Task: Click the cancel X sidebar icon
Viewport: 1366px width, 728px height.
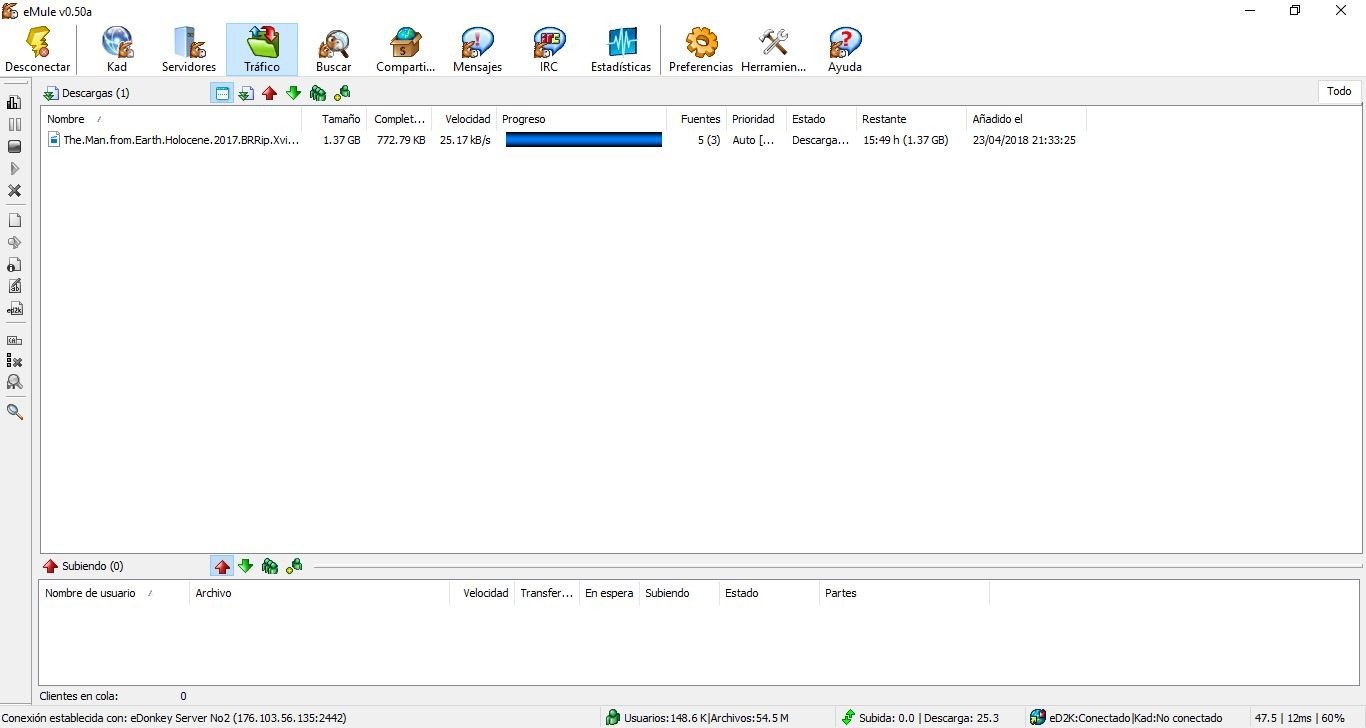Action: click(14, 190)
